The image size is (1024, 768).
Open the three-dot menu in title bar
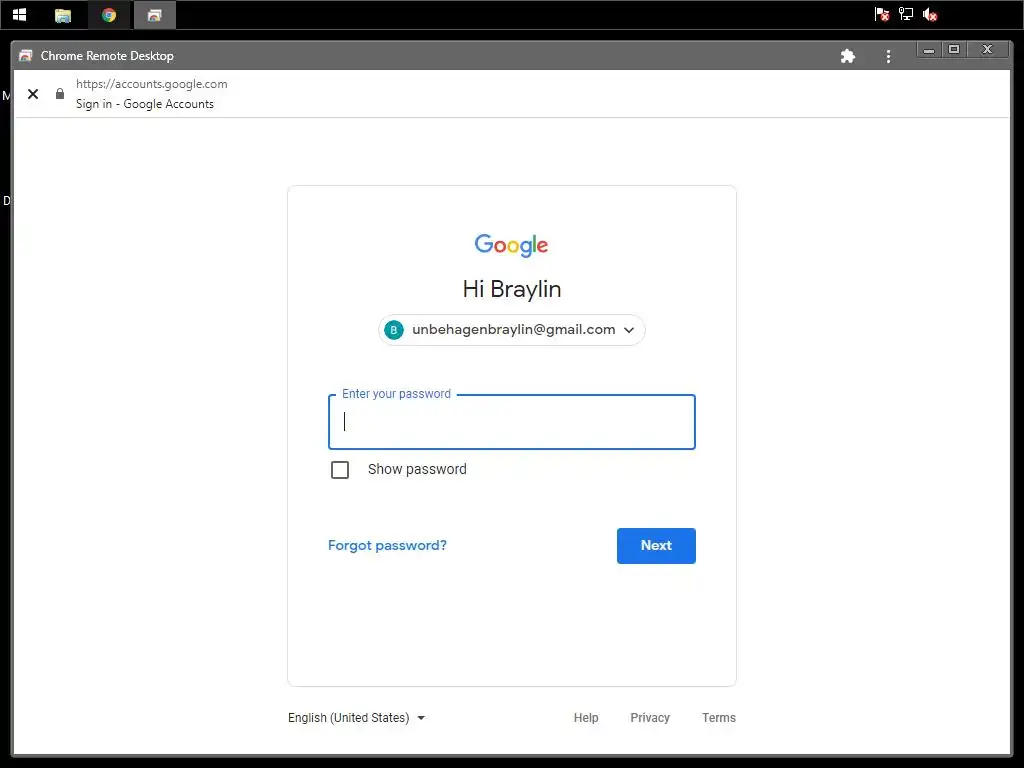888,56
